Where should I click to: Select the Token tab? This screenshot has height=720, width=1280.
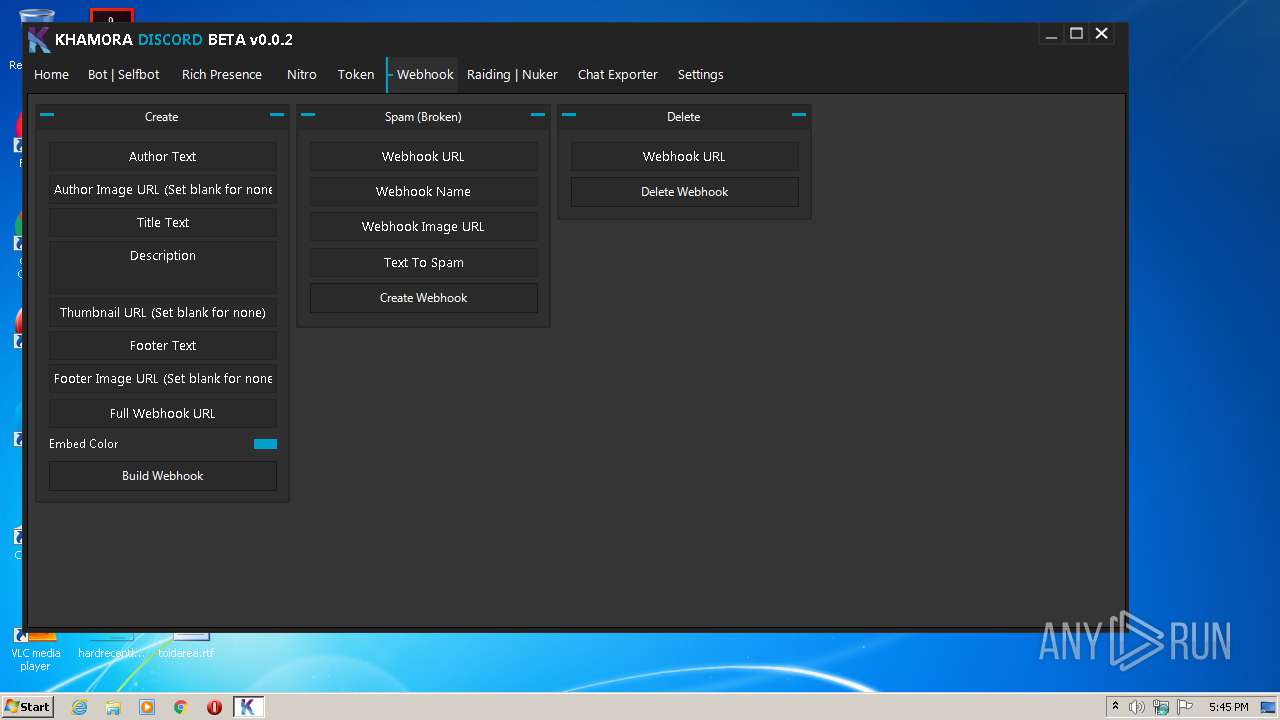pyautogui.click(x=356, y=75)
